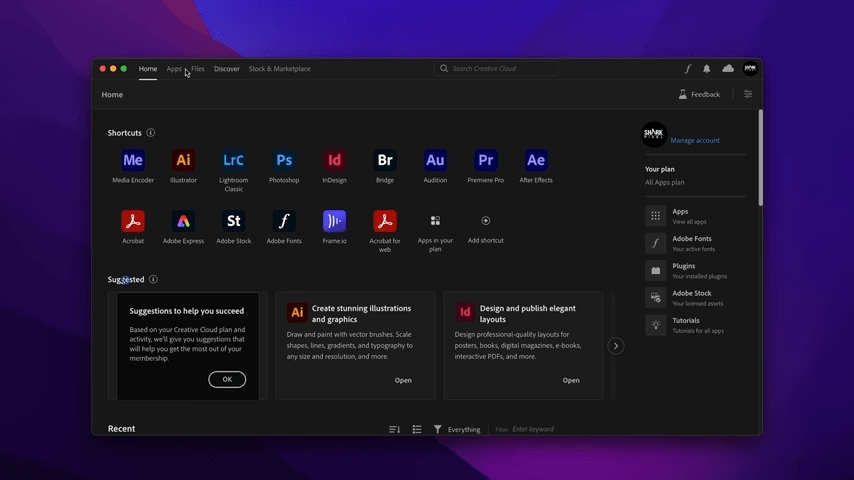Open preferences sliders icon beside Feedback

[x=748, y=94]
